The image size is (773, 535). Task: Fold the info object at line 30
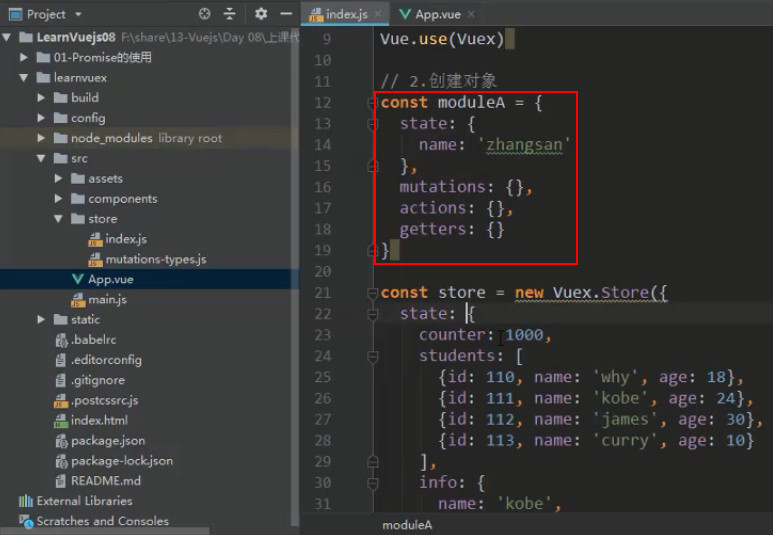[x=373, y=483]
